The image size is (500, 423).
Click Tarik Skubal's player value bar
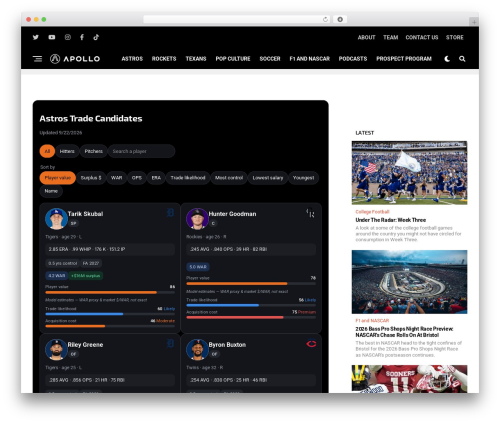coord(110,292)
